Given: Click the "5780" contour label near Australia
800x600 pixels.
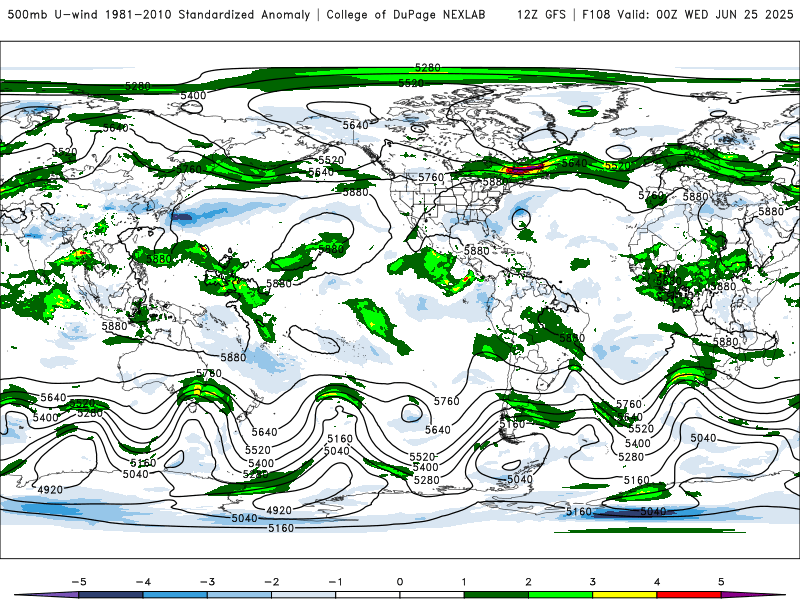Looking at the screenshot, I should point(209,373).
